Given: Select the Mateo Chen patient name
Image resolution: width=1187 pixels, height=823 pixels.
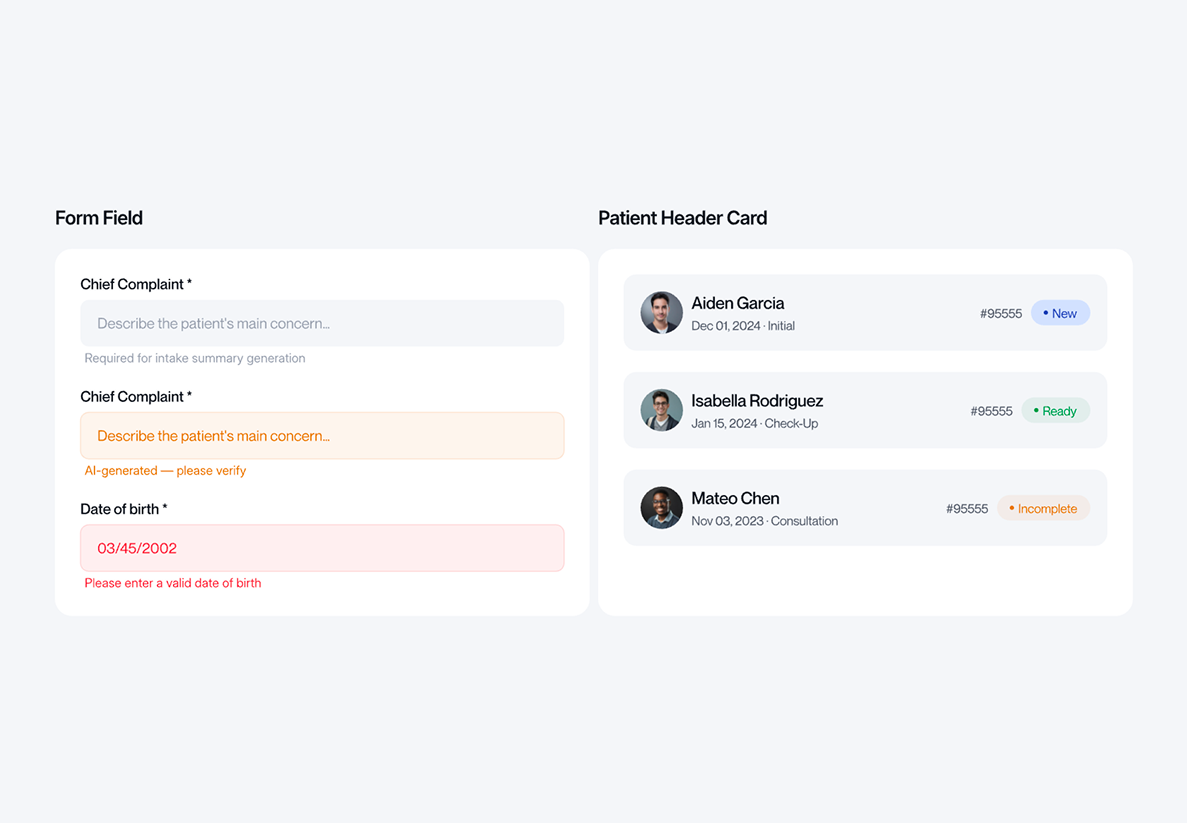Looking at the screenshot, I should 735,498.
